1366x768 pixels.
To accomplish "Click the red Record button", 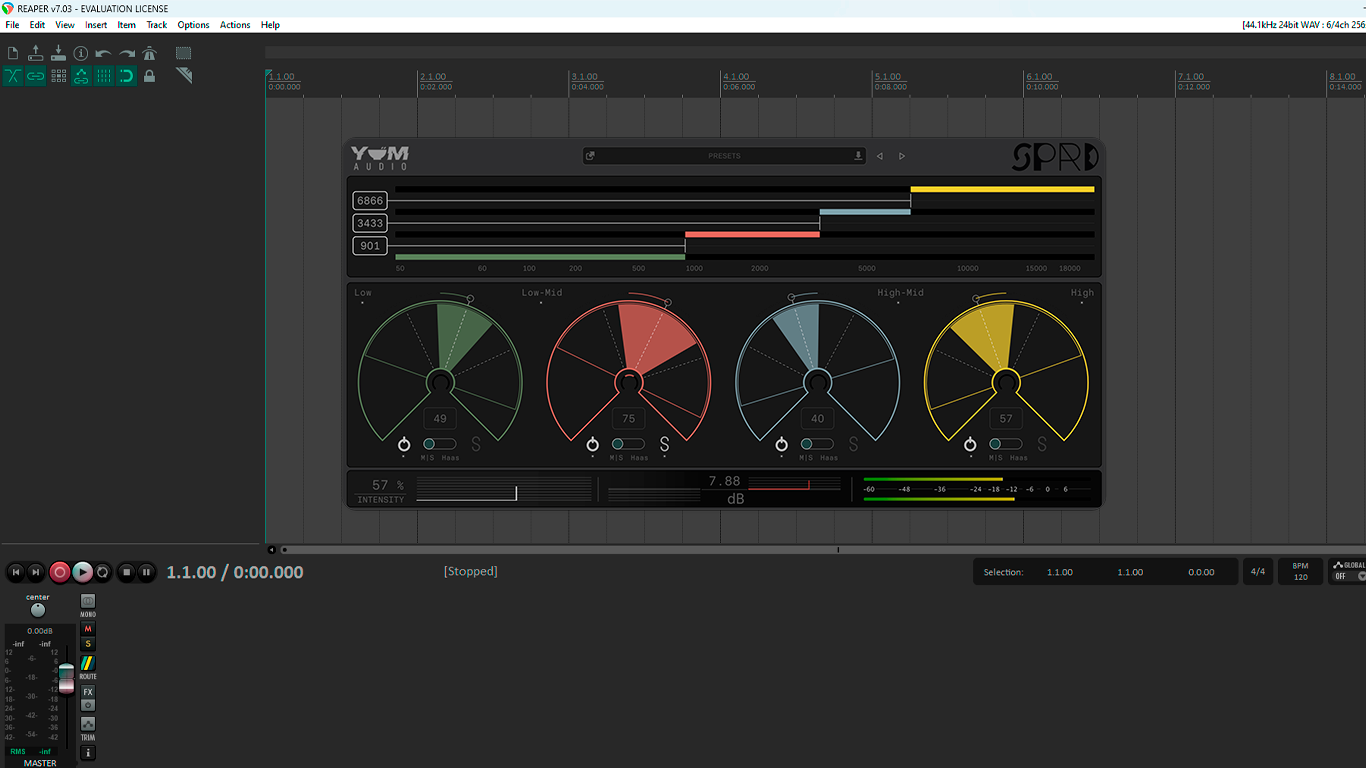I will [x=59, y=572].
